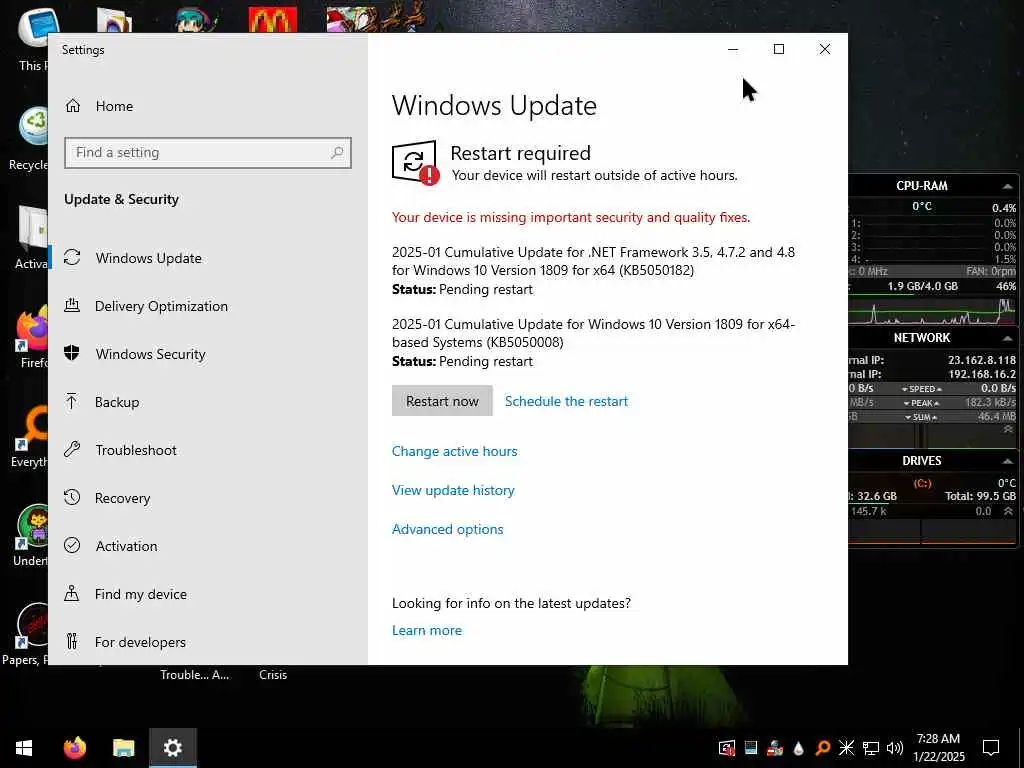Click the orange (C:) drive label
Image resolution: width=1024 pixels, height=768 pixels.
(922, 483)
